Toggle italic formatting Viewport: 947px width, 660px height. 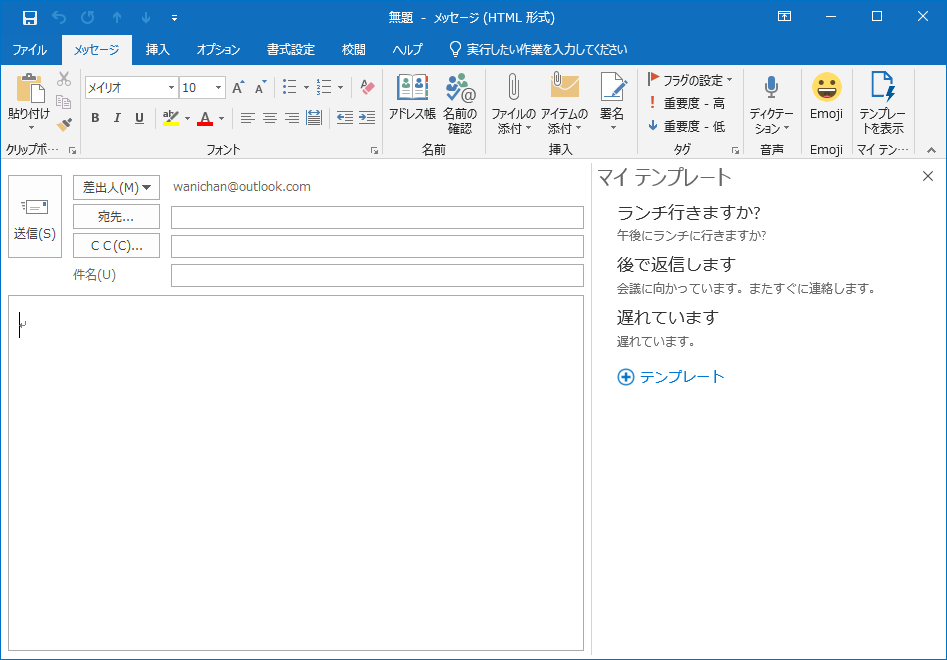pyautogui.click(x=117, y=118)
